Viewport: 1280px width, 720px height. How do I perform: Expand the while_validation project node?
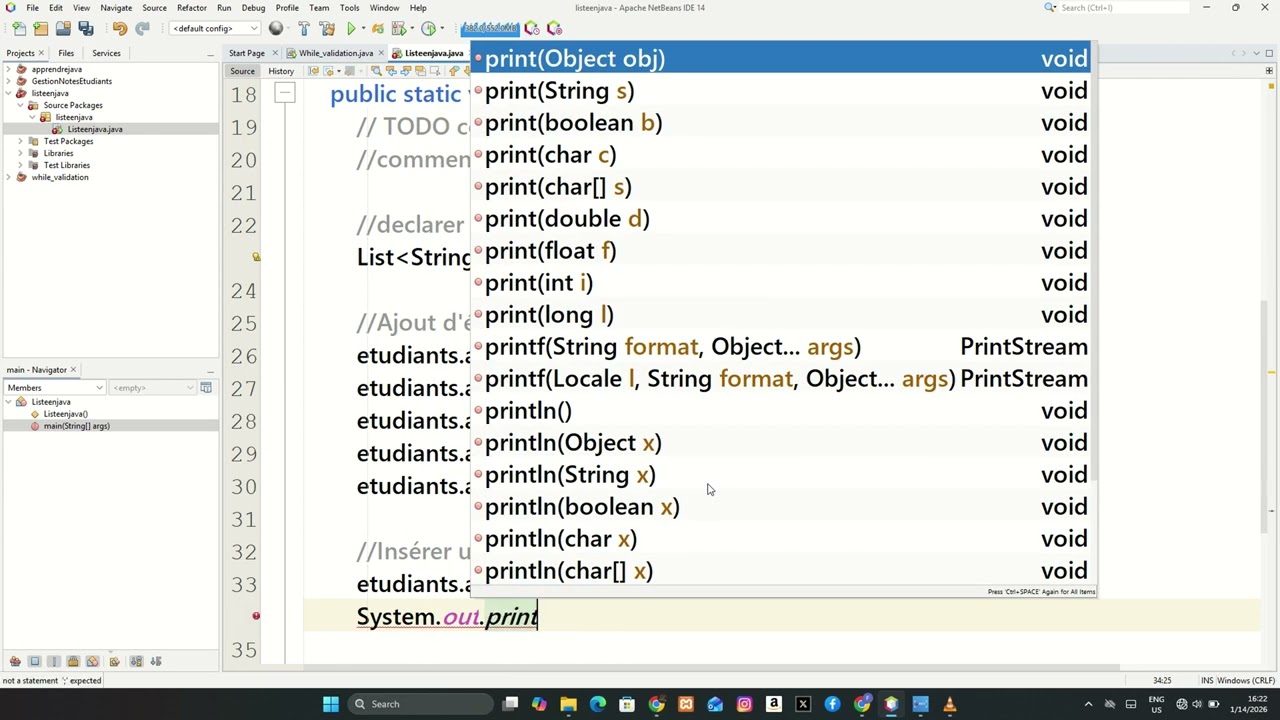click(8, 177)
